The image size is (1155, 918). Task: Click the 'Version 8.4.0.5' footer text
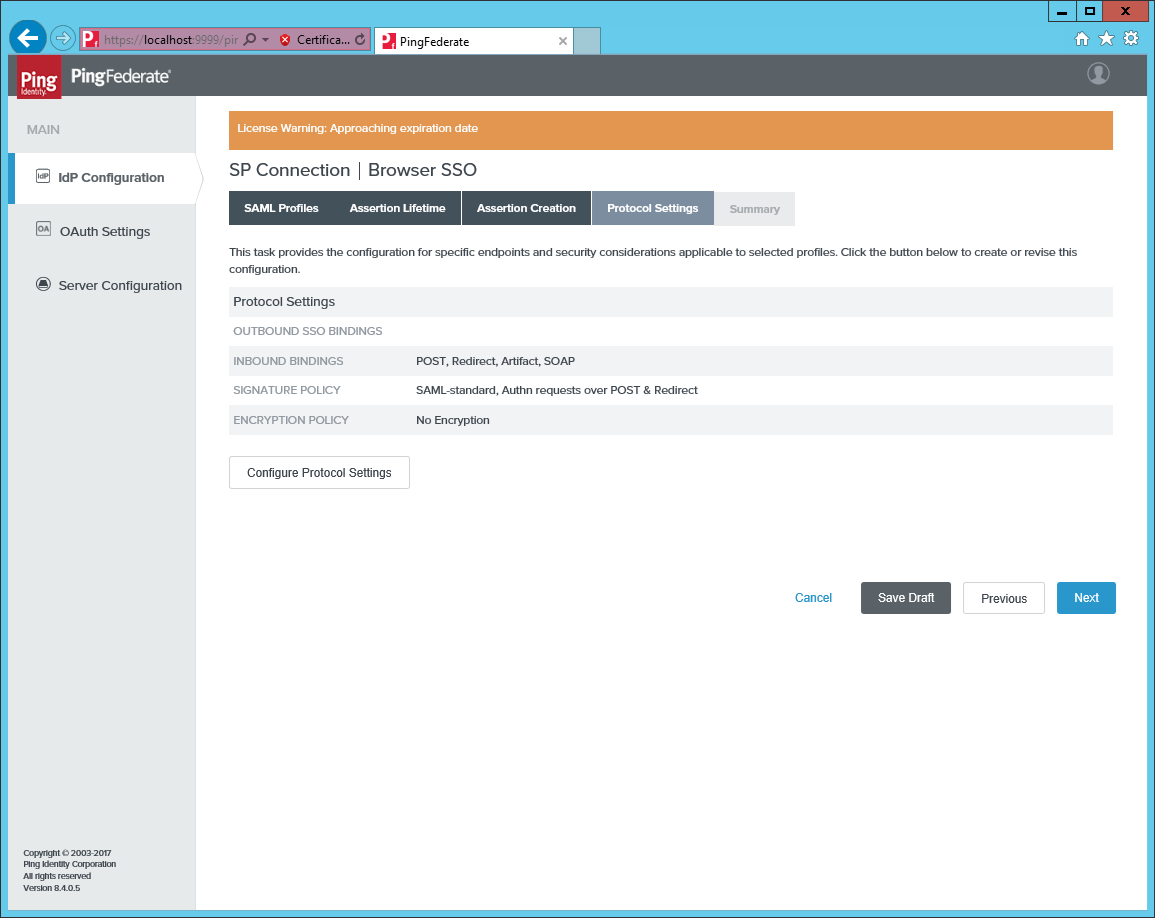(x=52, y=888)
